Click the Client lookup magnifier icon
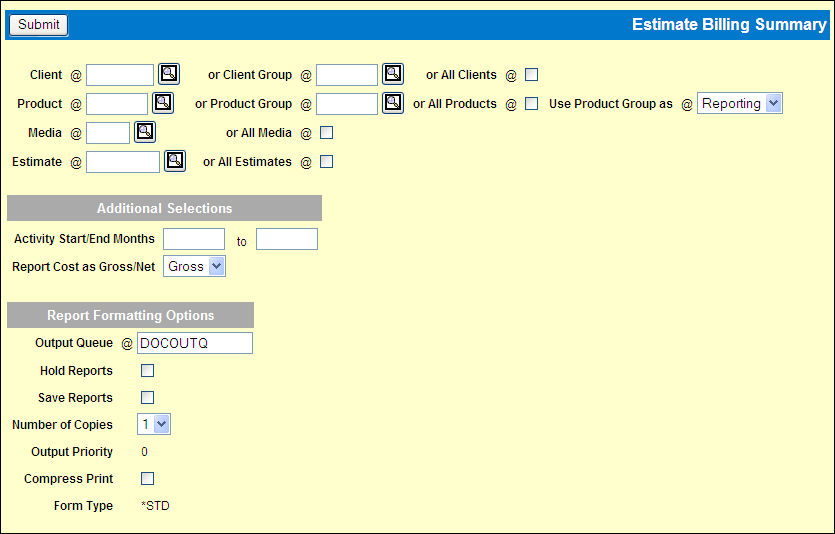 click(x=169, y=74)
